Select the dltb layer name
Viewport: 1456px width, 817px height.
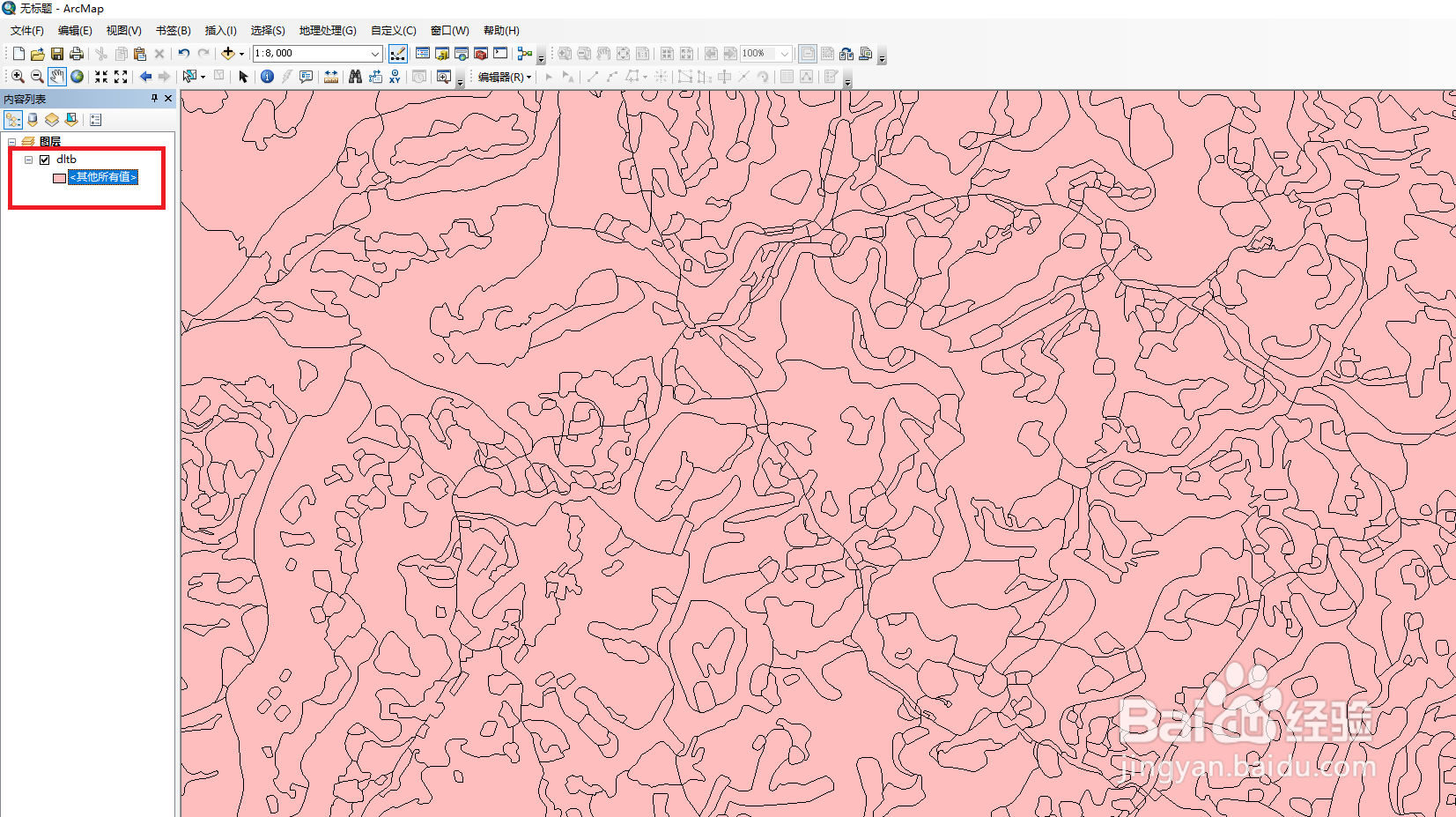pos(66,160)
